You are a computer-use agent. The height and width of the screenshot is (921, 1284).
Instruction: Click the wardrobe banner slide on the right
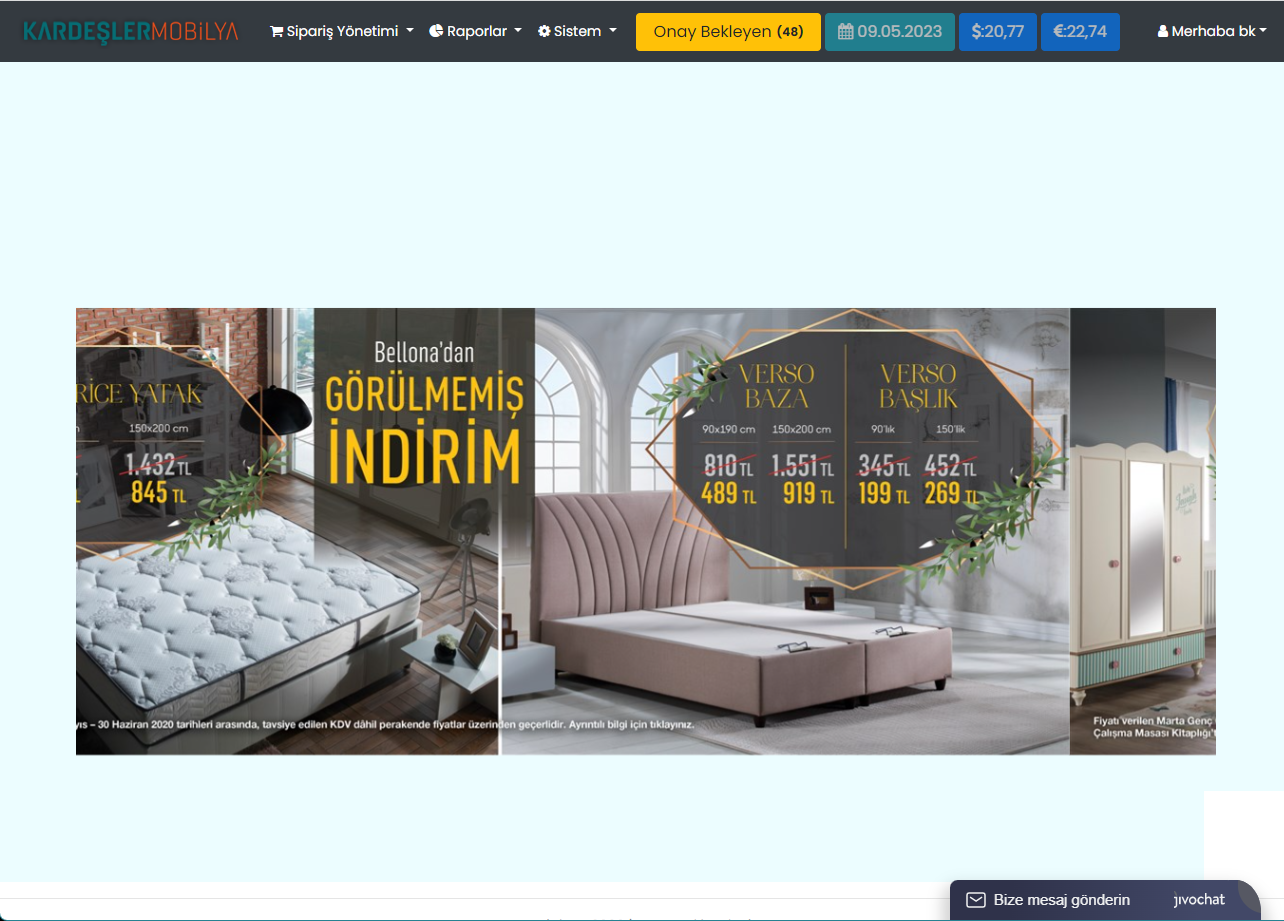click(1143, 531)
